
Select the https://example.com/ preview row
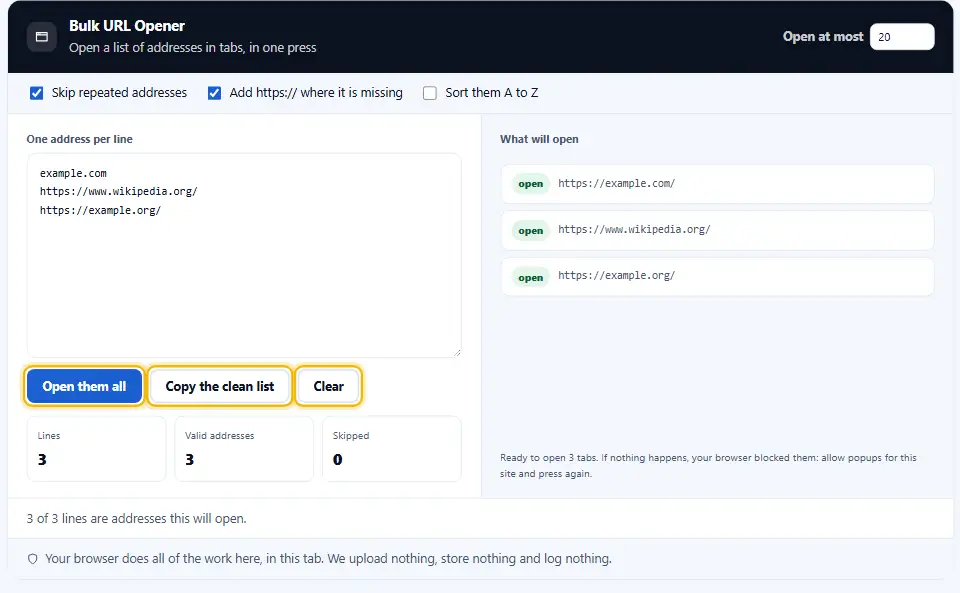(718, 184)
